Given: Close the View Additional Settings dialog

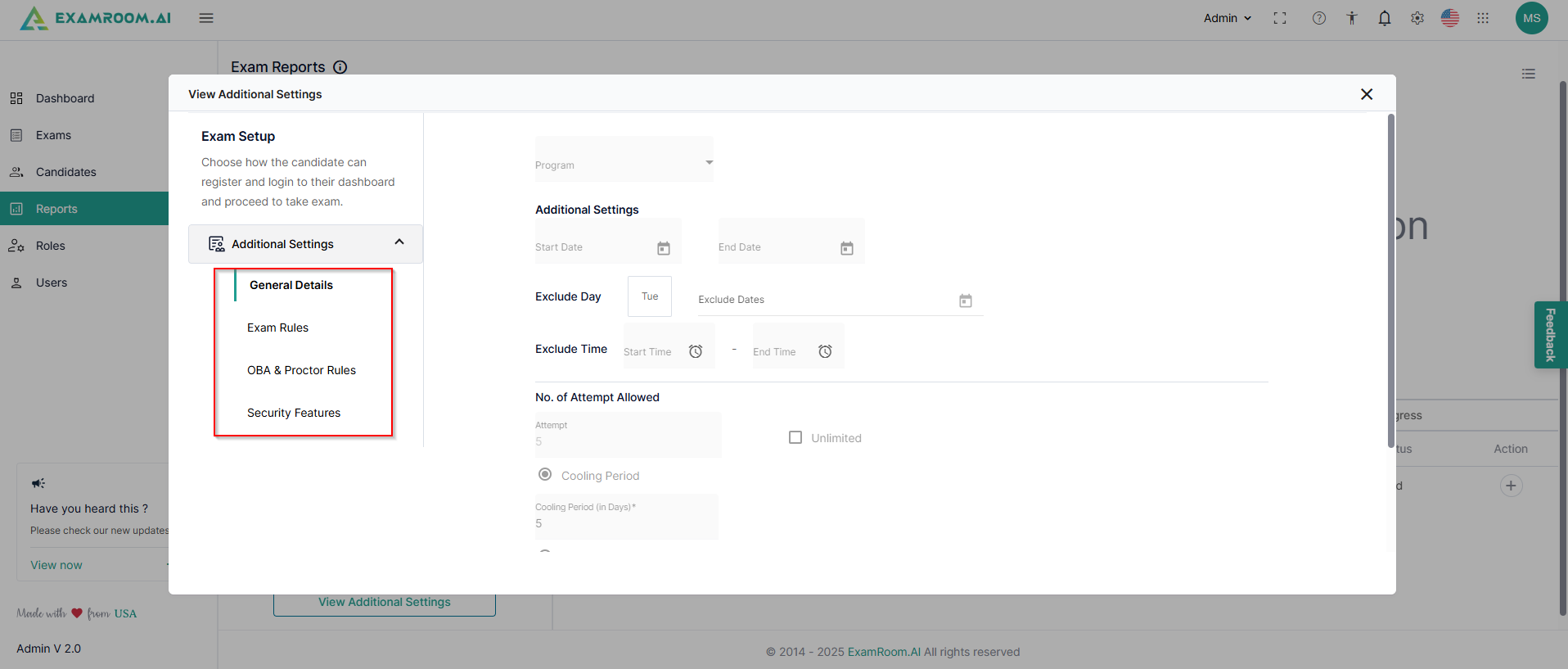Looking at the screenshot, I should point(1366,94).
